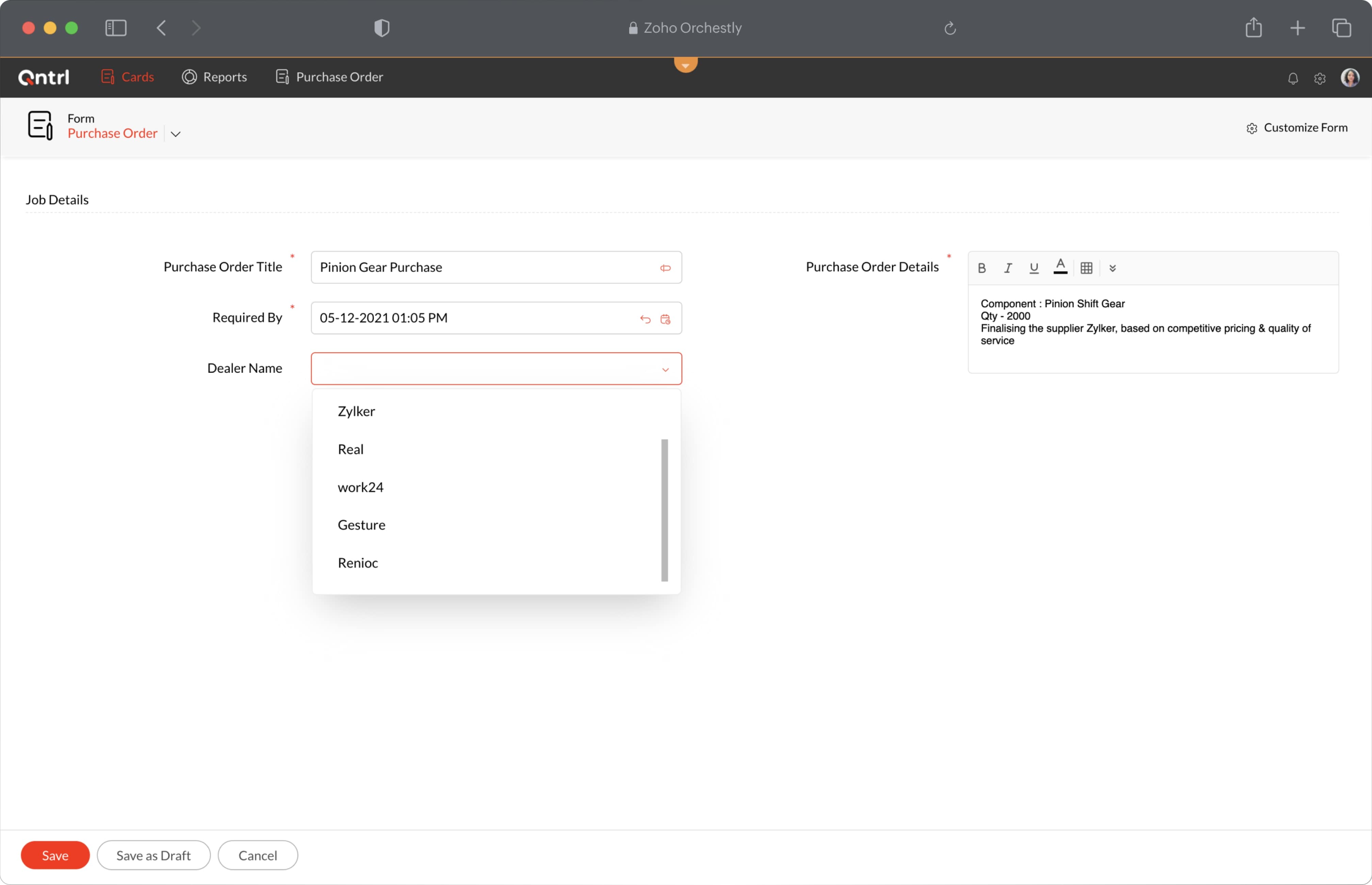
Task: Collapse the Dealer Name dropdown
Action: [x=665, y=370]
